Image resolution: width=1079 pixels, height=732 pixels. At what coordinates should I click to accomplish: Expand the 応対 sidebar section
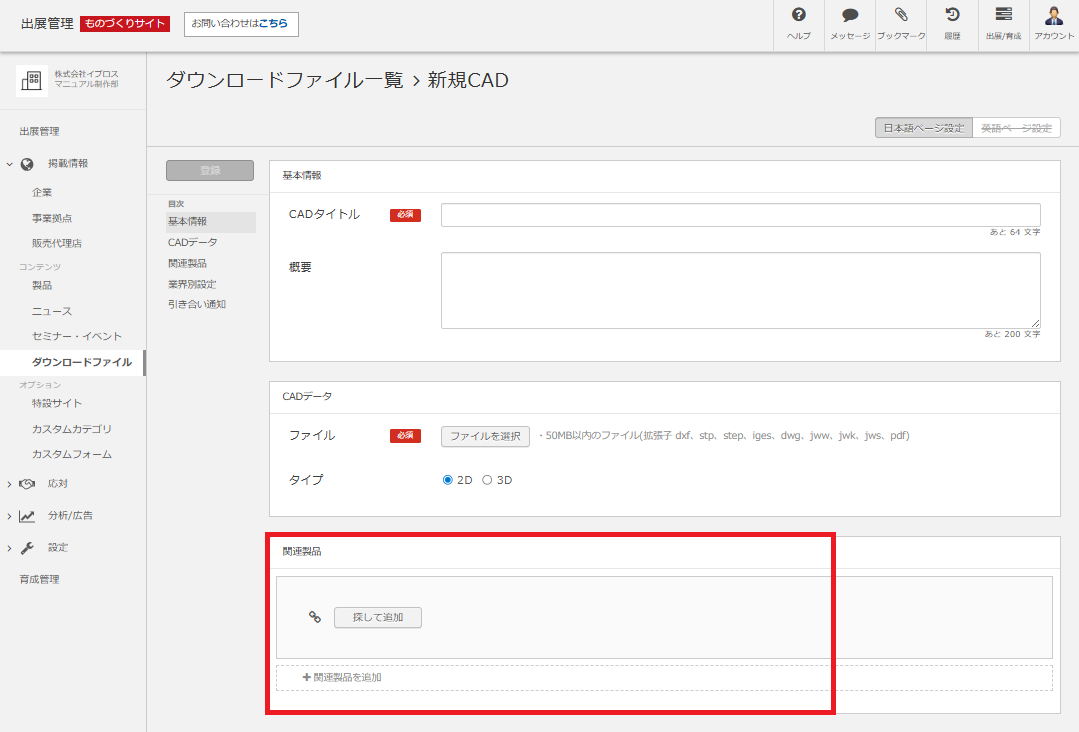9,483
